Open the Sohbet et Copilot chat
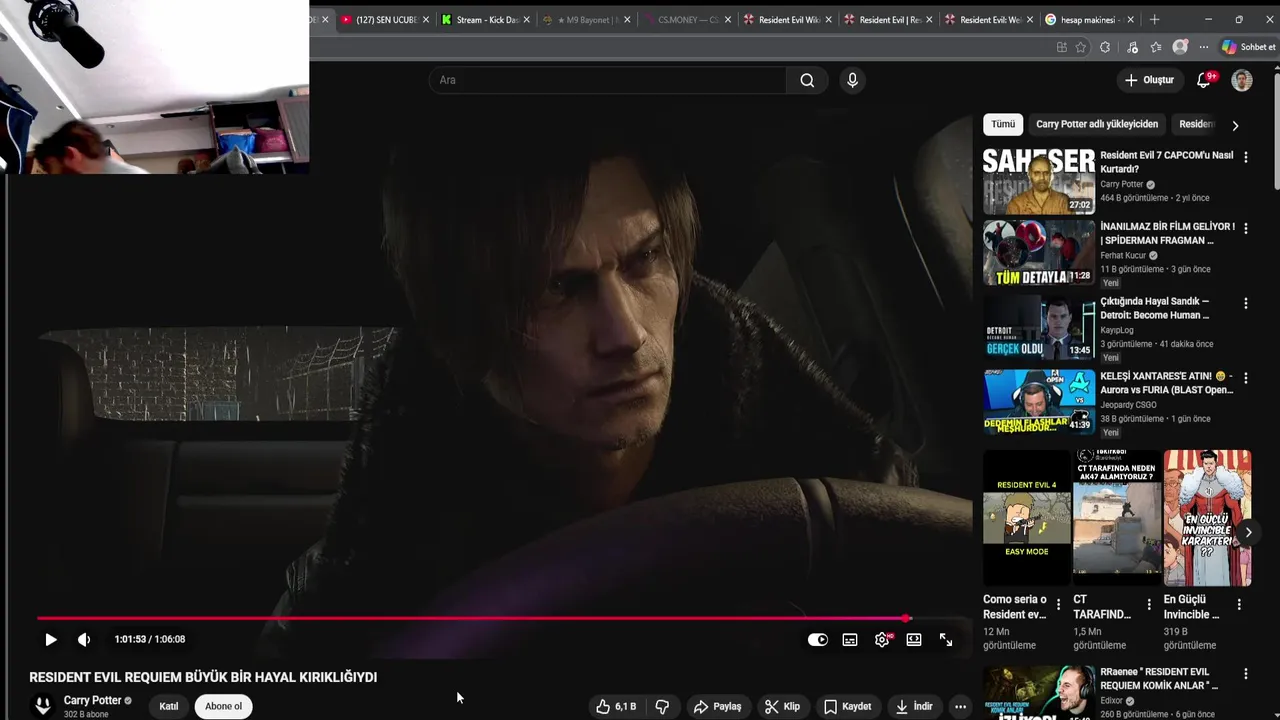Screen dimensions: 1280x720 (1248, 47)
